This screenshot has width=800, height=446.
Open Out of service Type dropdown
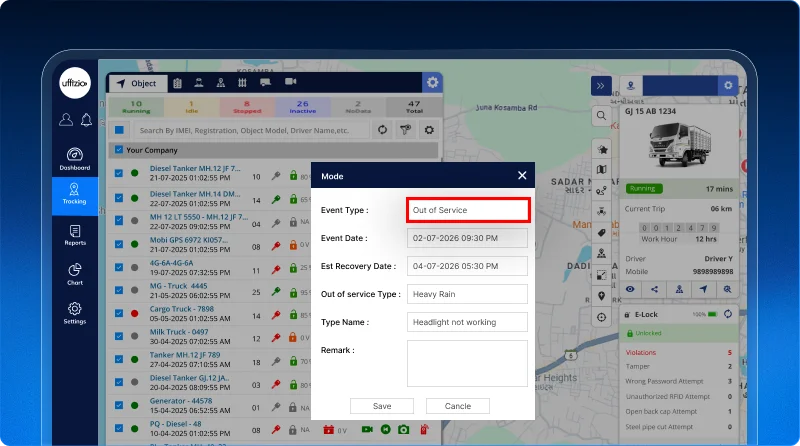tap(467, 294)
